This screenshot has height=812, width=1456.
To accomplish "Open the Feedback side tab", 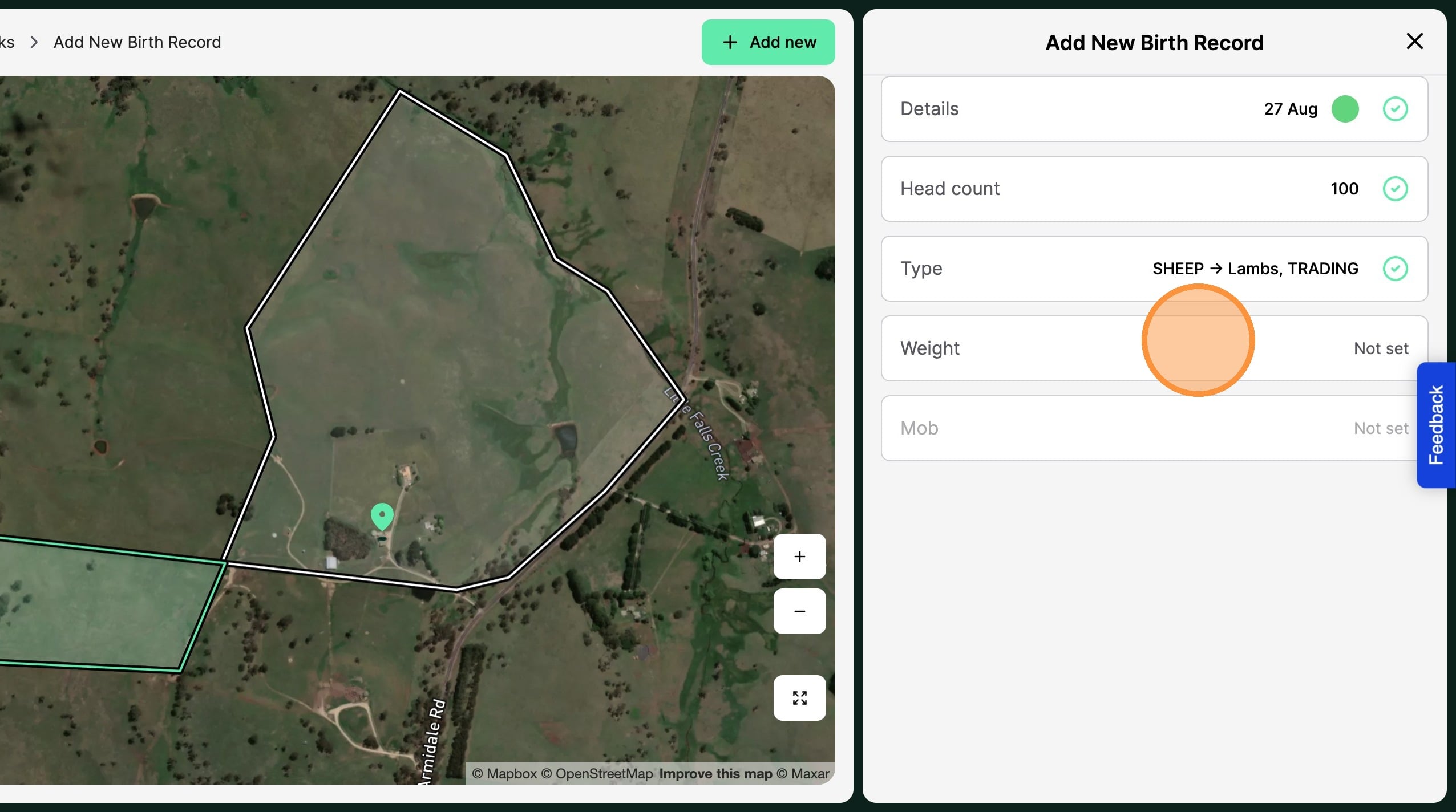I will [1436, 425].
